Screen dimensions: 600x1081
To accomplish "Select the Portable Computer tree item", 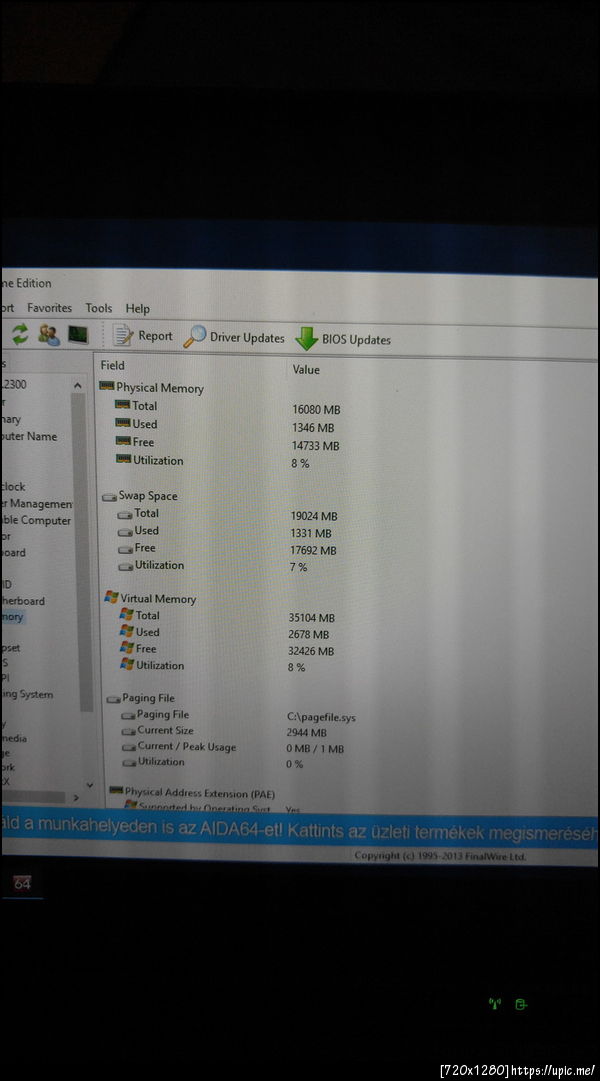I will point(37,521).
